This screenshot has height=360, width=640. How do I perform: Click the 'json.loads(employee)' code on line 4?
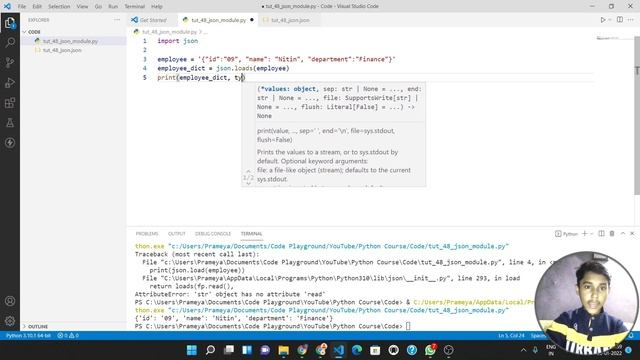252,68
